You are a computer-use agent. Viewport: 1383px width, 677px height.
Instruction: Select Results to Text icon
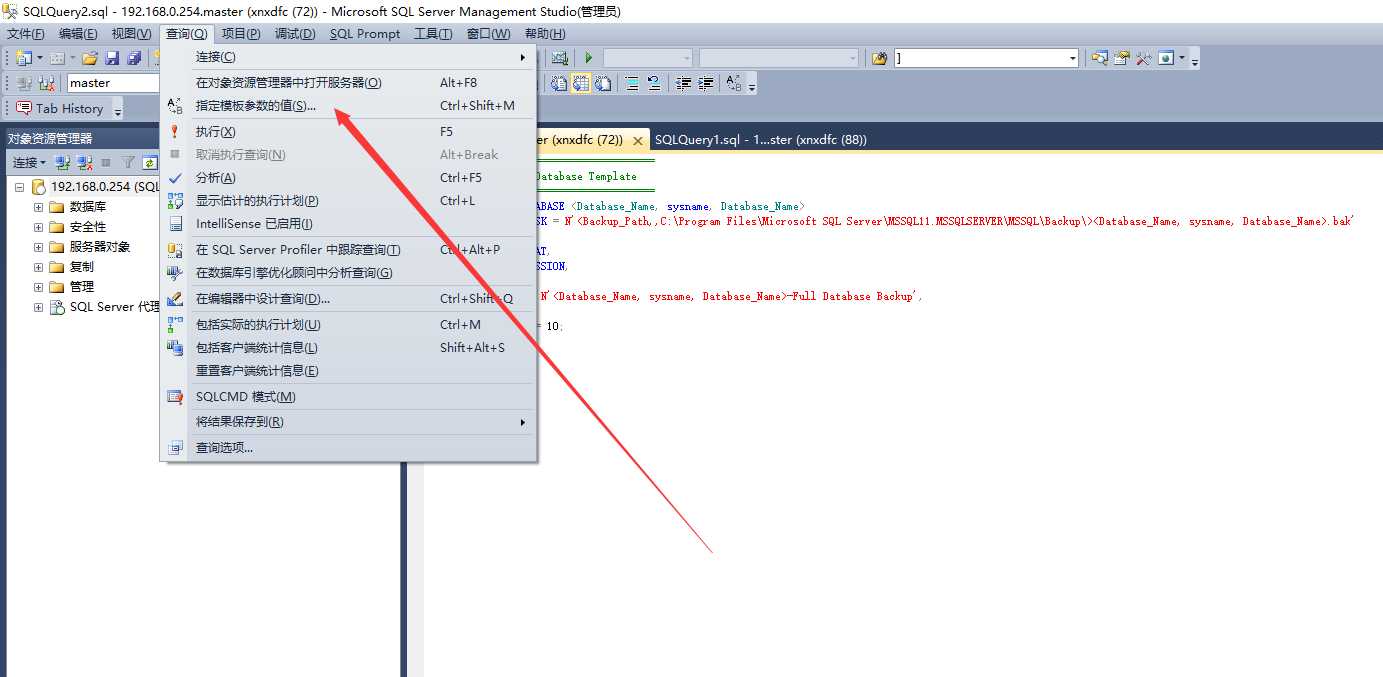pos(558,83)
